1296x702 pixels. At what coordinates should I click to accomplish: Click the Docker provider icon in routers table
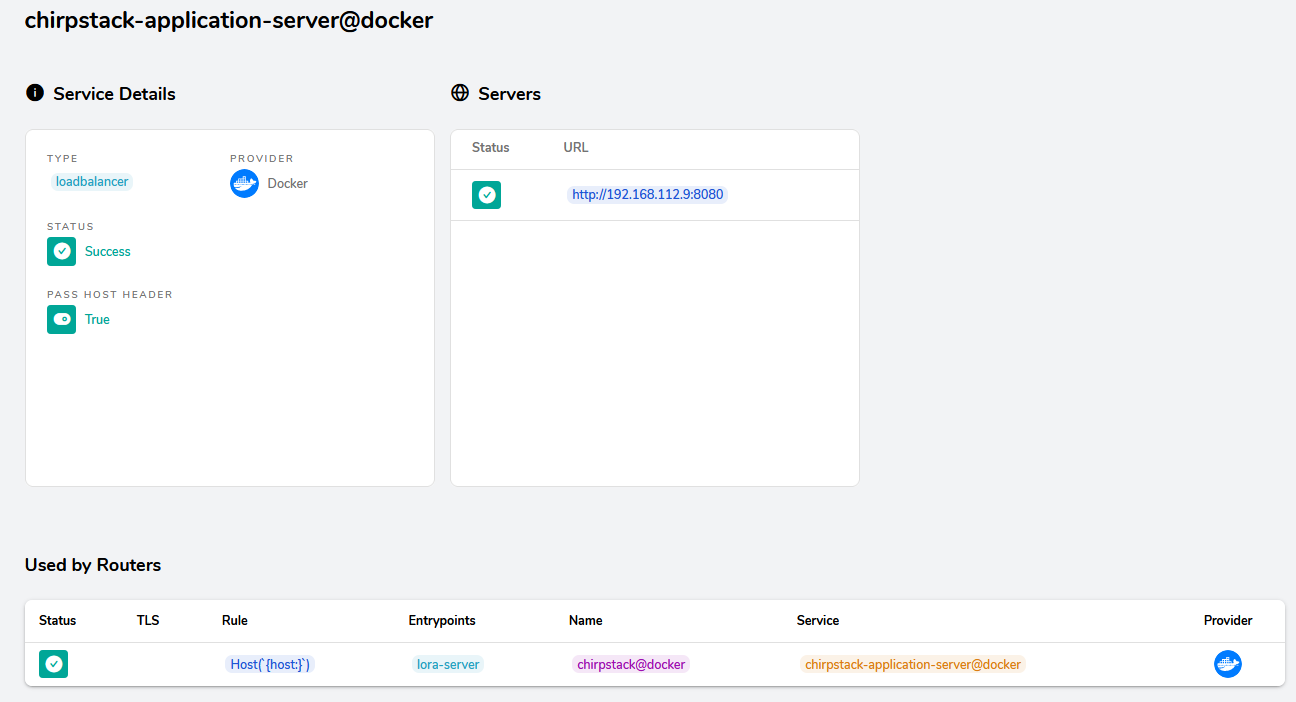1228,664
